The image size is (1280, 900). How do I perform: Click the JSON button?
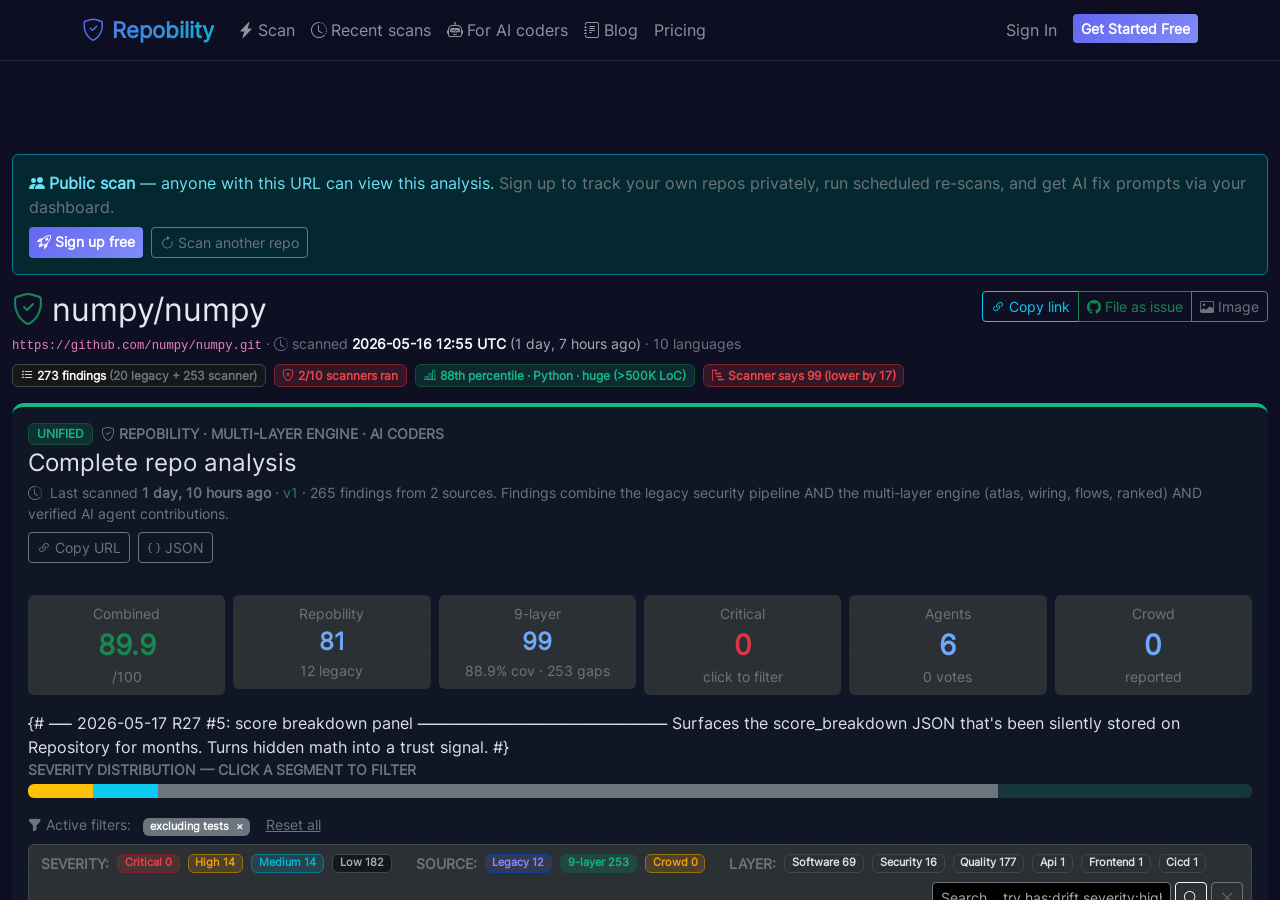click(x=175, y=547)
